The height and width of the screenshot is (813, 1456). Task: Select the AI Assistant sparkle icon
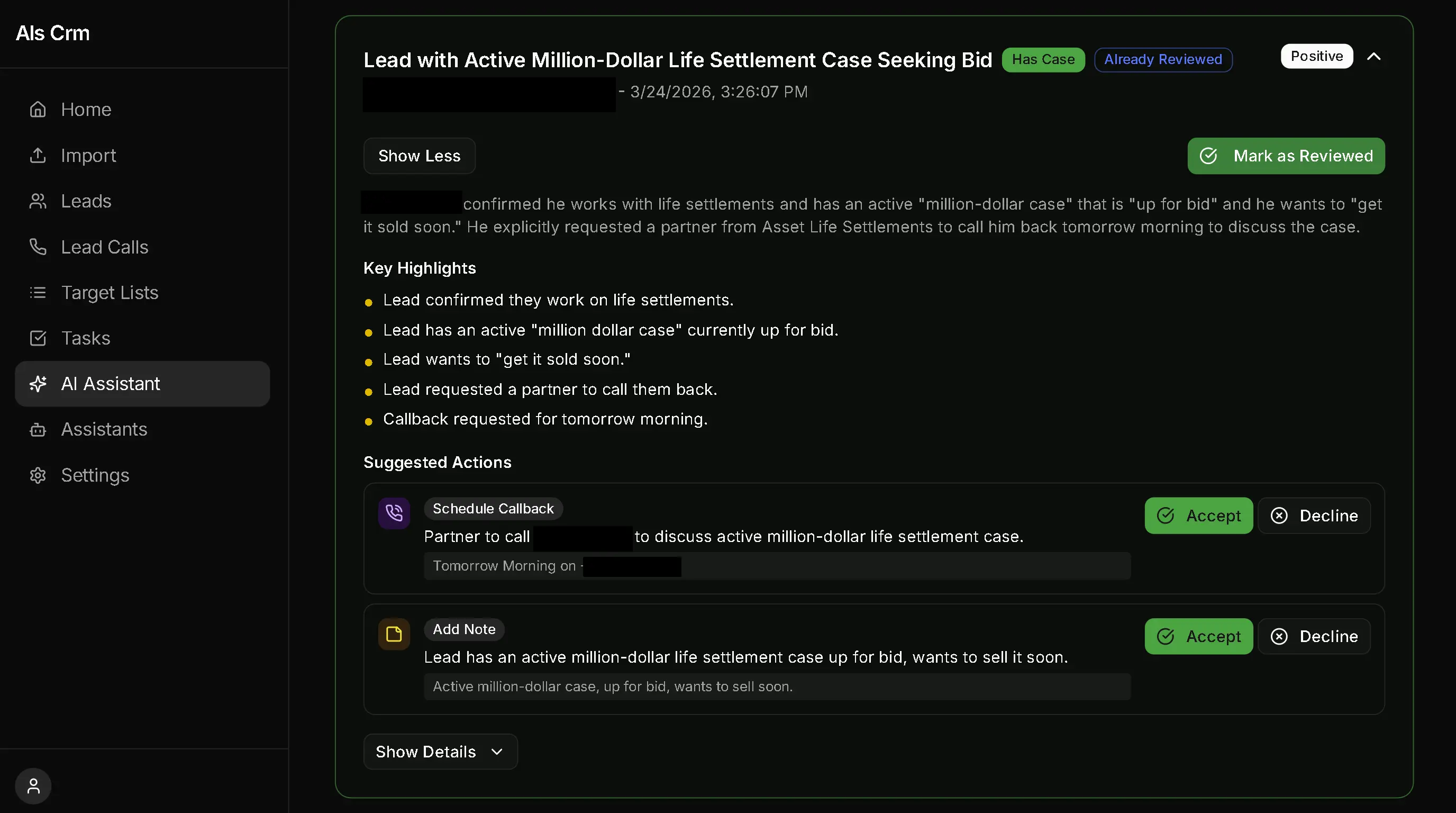38,383
